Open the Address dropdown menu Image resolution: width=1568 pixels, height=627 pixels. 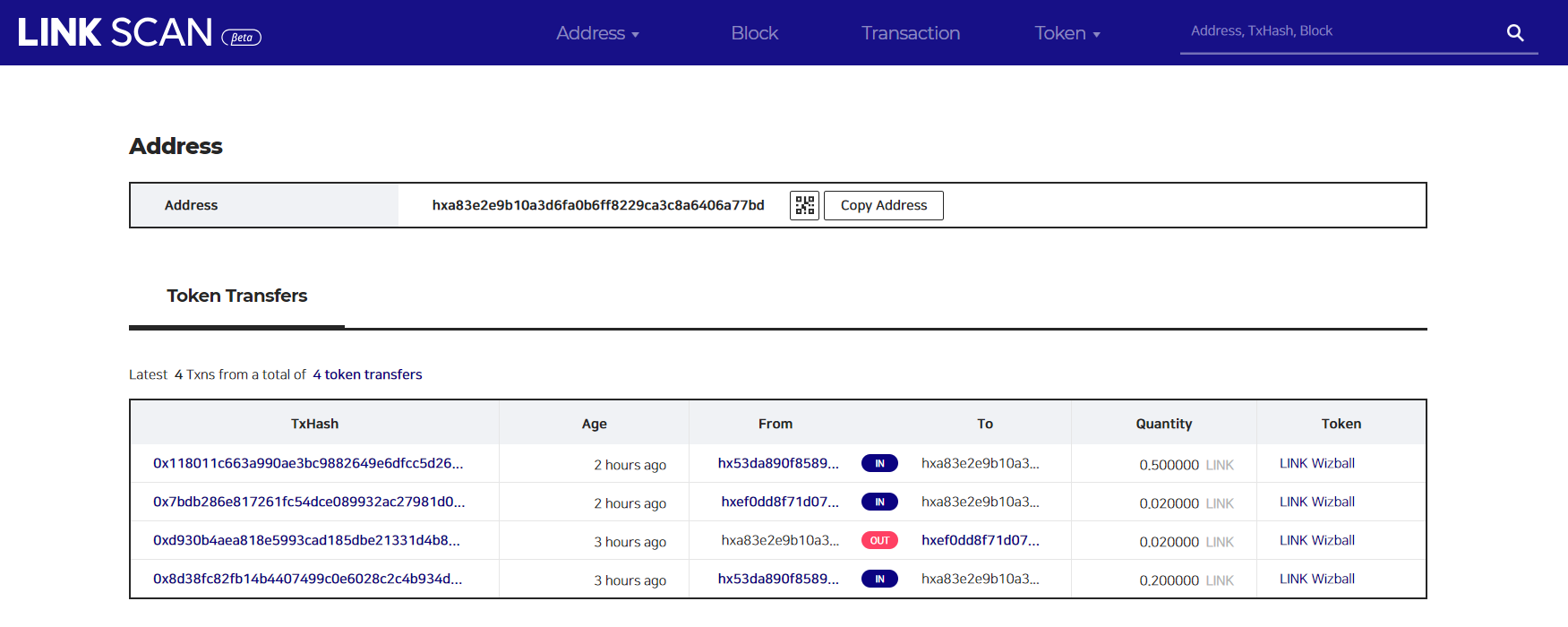pos(597,33)
